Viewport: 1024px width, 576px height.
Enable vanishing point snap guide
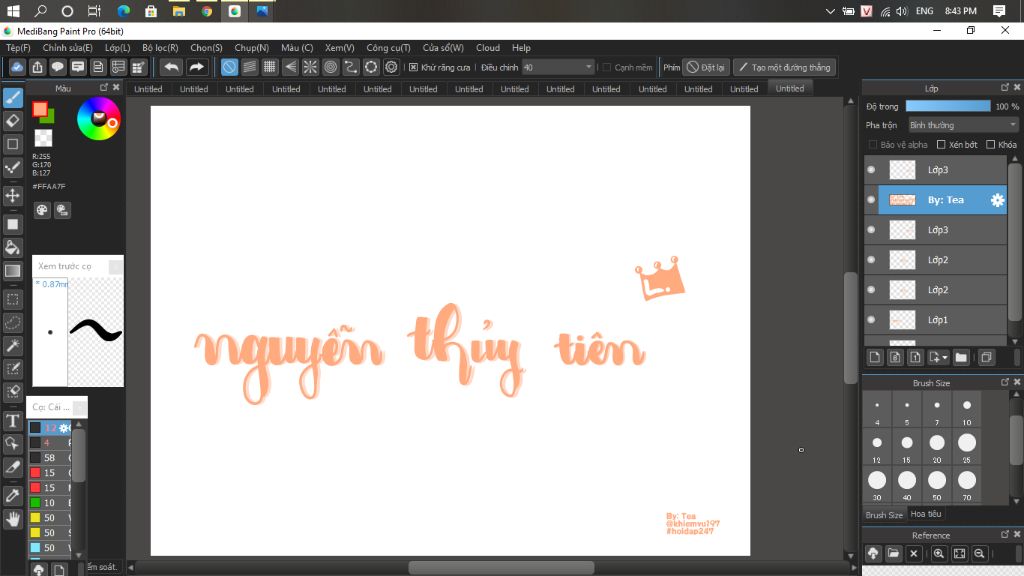point(290,67)
